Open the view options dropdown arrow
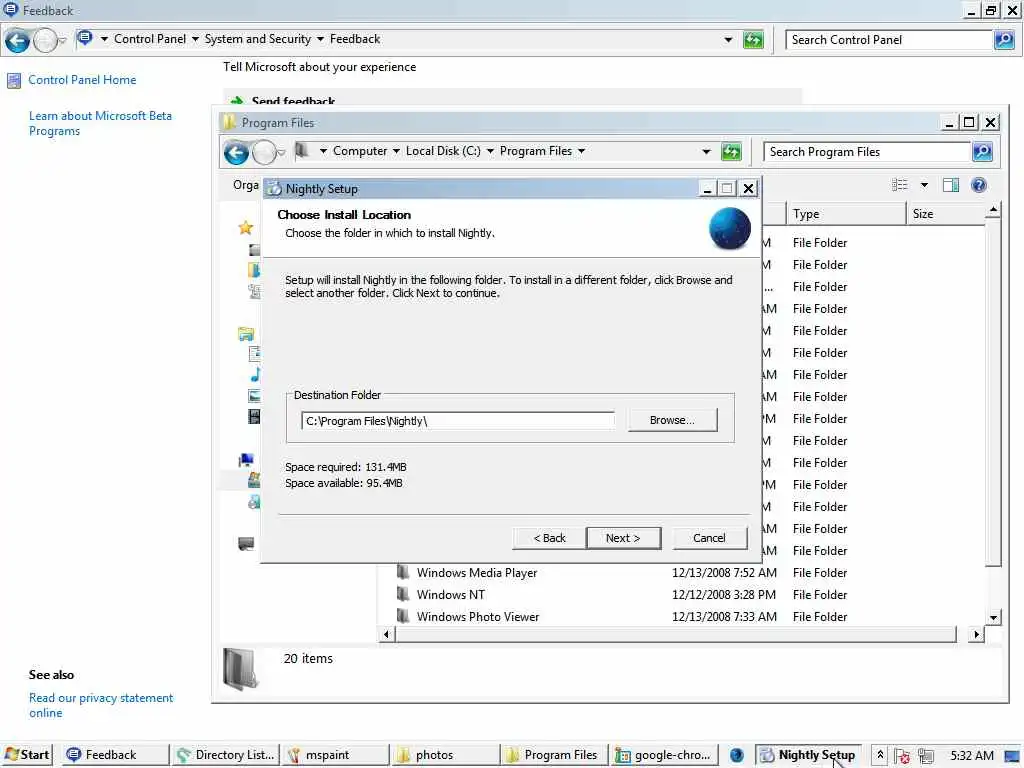Viewport: 1024px width, 768px height. (x=924, y=185)
